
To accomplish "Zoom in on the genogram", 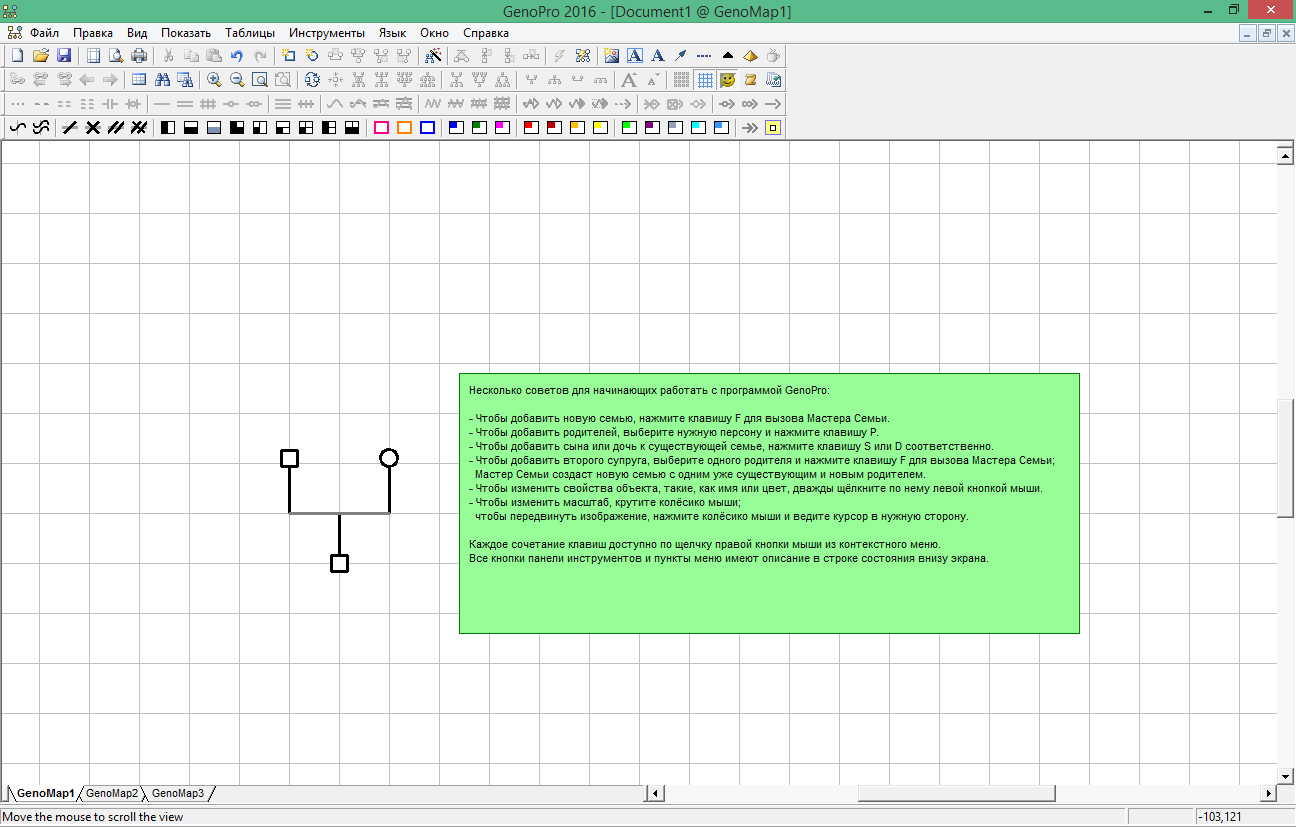I will tap(214, 80).
